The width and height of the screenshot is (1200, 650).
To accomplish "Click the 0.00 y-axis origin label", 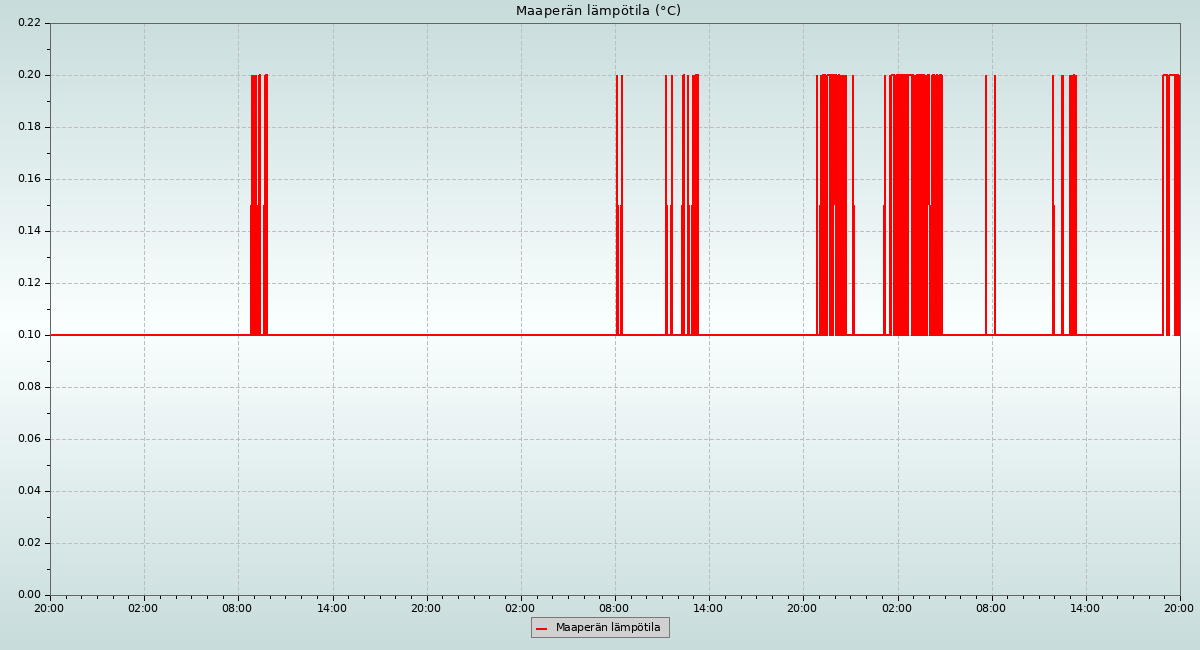I will 29,595.
